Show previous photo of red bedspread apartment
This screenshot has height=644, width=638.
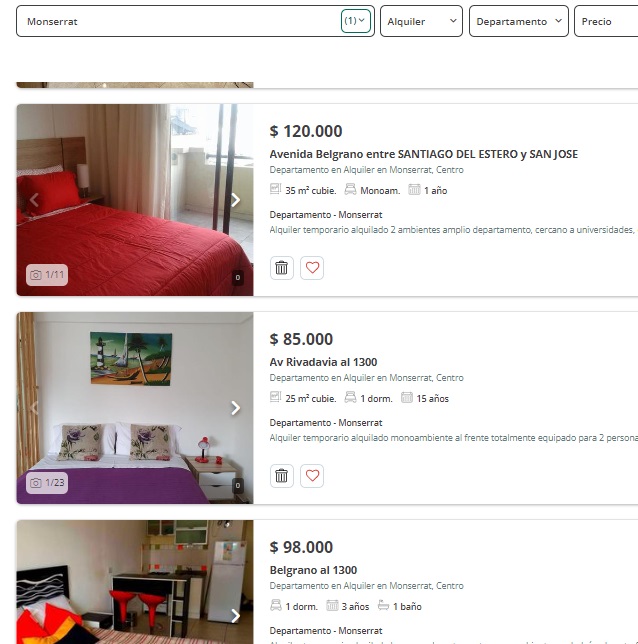coord(34,200)
